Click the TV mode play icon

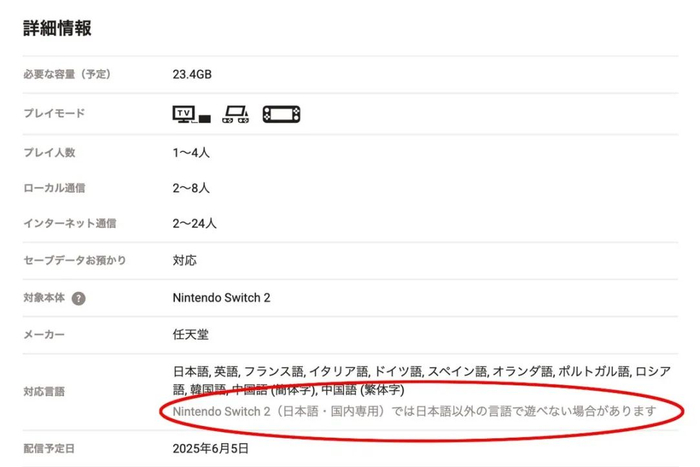tap(192, 114)
